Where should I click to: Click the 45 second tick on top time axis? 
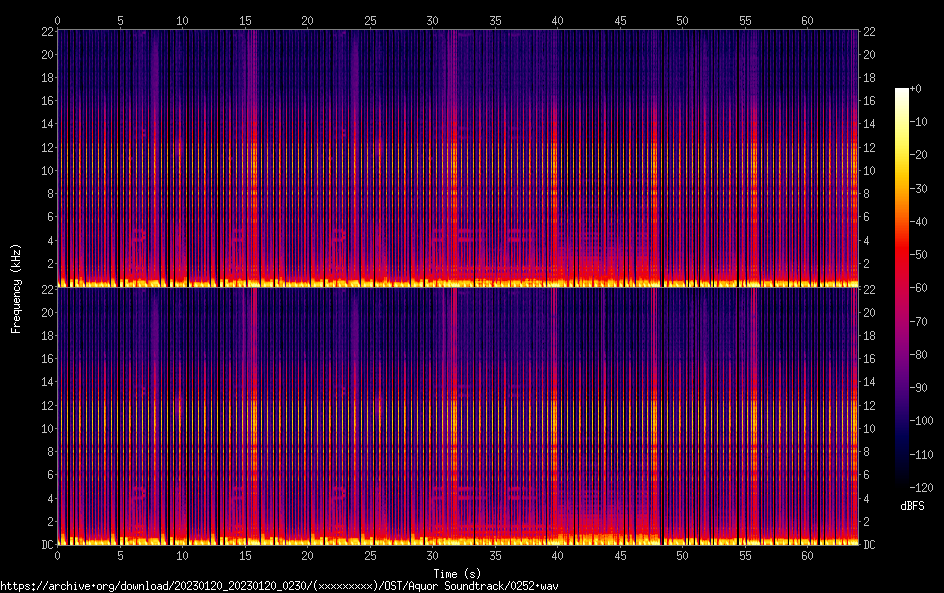pos(620,20)
